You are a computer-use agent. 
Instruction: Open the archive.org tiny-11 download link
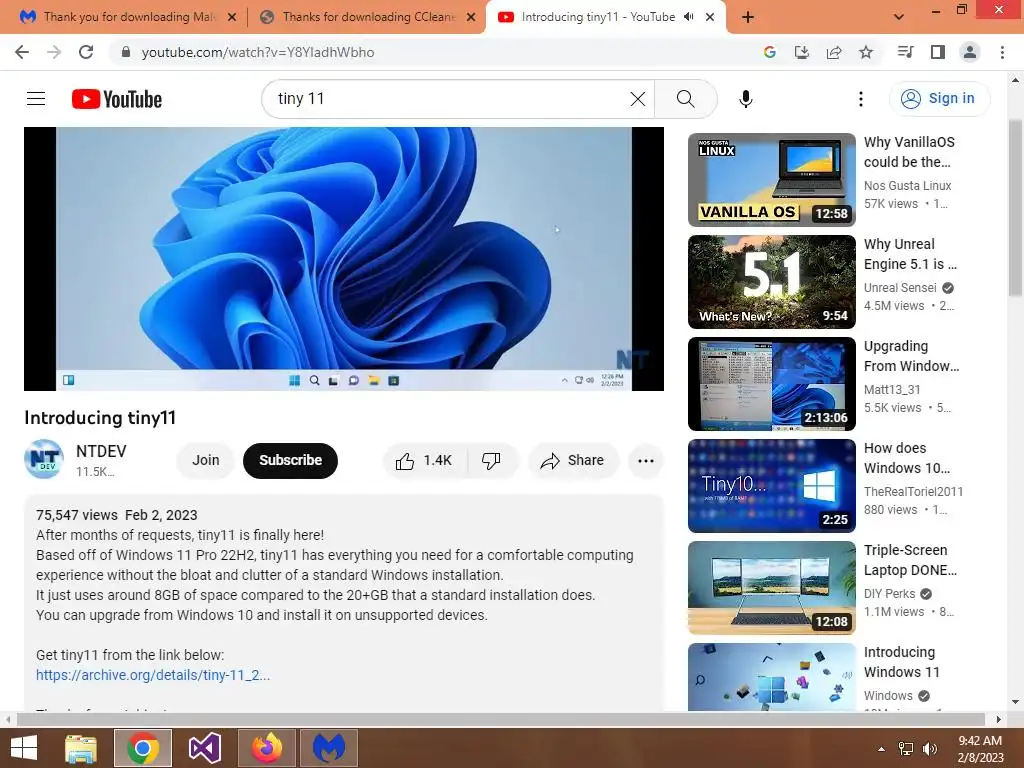(153, 675)
